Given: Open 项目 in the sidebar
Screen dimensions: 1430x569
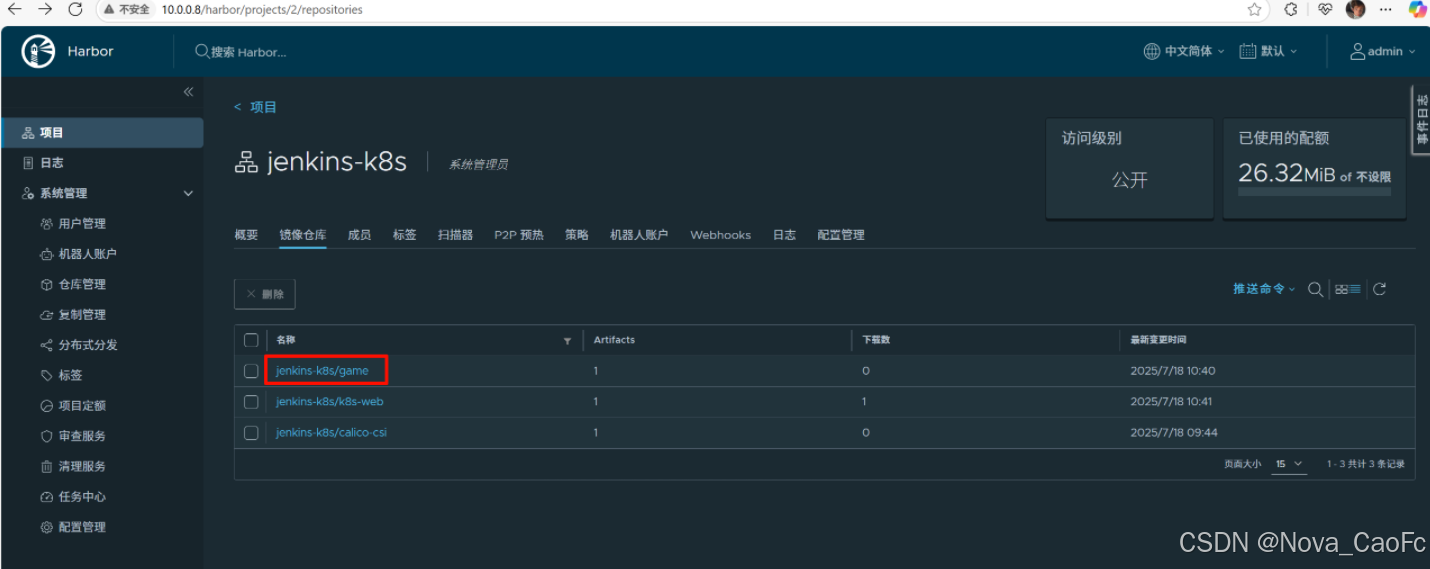Looking at the screenshot, I should point(102,133).
